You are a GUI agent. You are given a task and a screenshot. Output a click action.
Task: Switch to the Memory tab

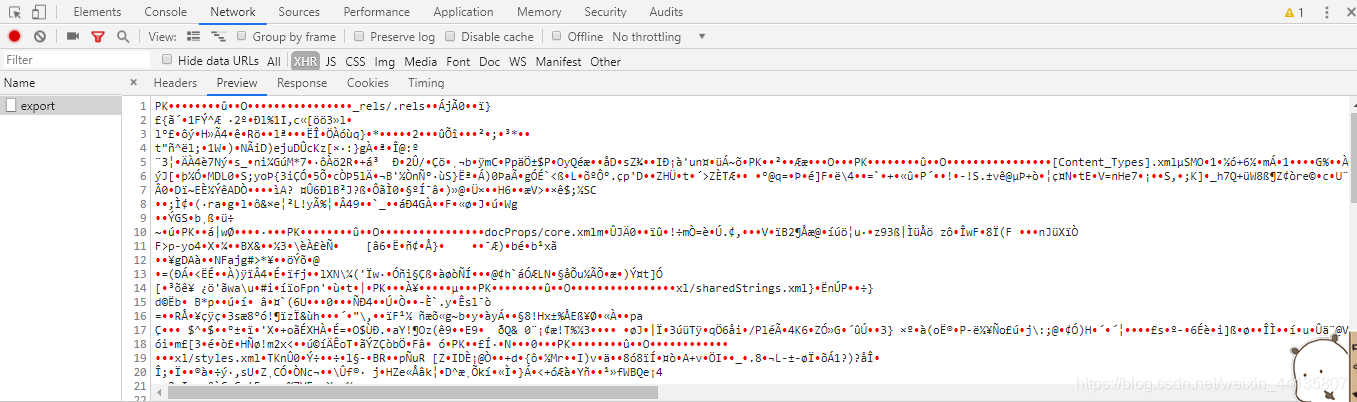pyautogui.click(x=539, y=12)
